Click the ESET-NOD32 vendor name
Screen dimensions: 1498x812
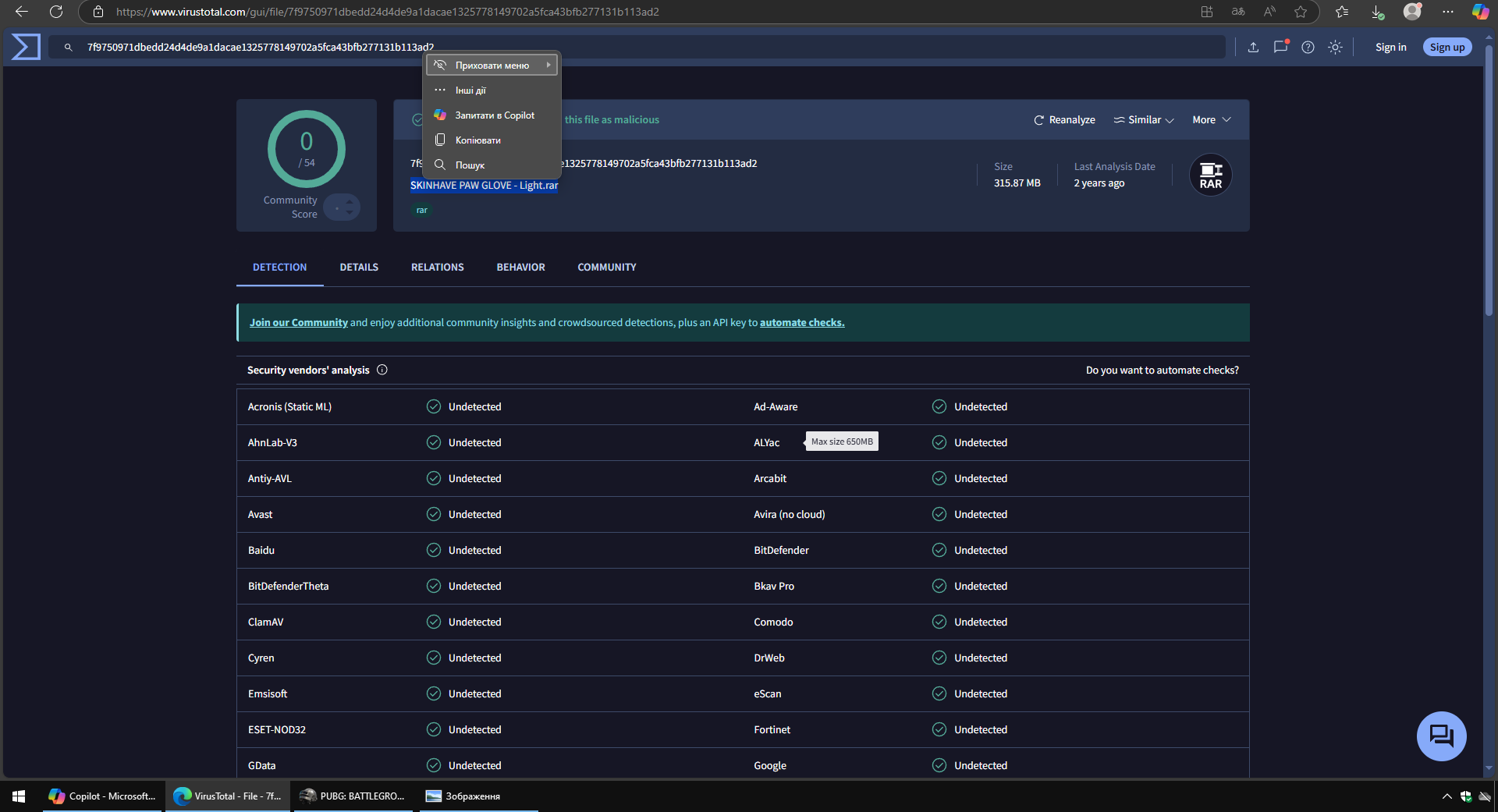(277, 730)
